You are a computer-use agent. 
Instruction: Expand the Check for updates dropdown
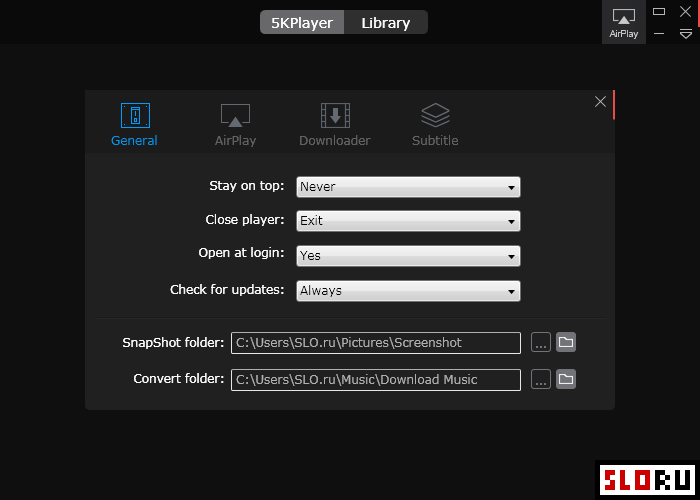pos(408,291)
